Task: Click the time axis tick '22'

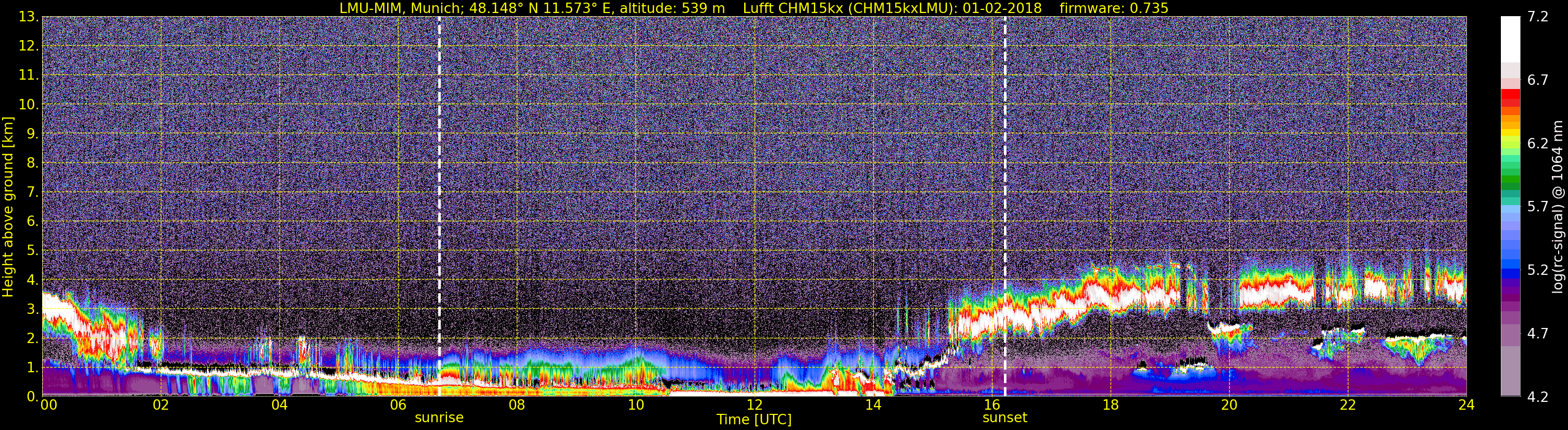Action: tap(1348, 405)
